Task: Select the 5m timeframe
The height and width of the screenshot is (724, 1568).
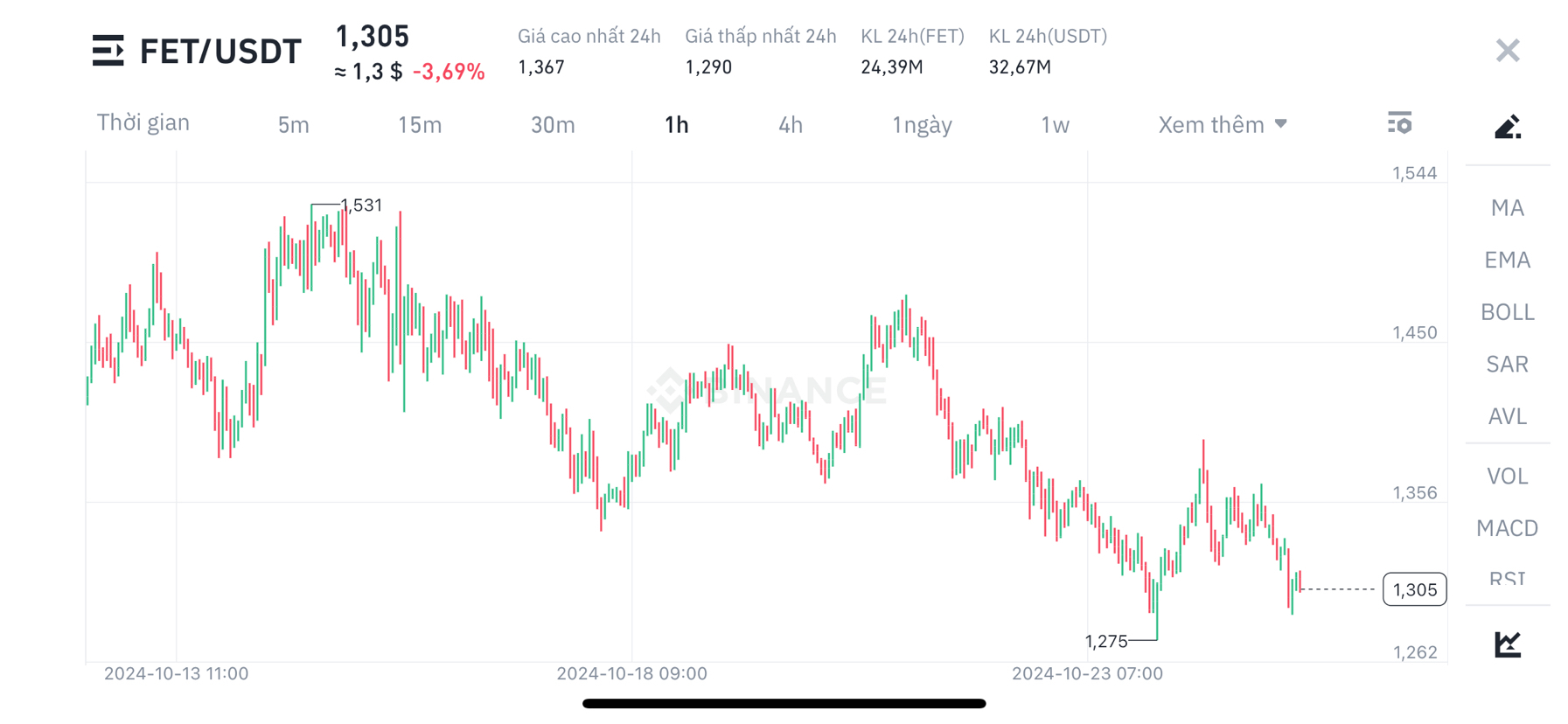Action: 293,124
